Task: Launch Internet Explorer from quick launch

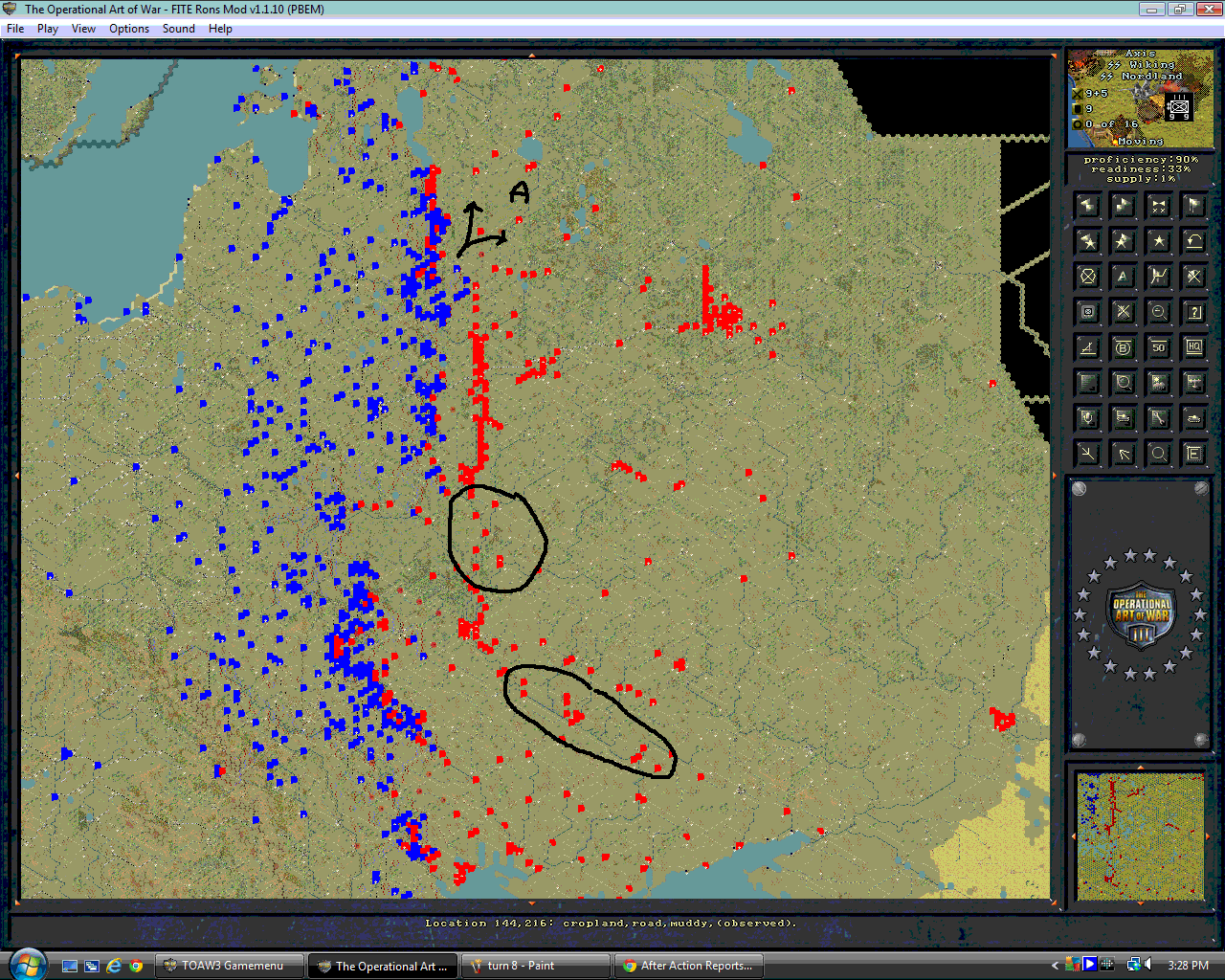Action: point(114,966)
